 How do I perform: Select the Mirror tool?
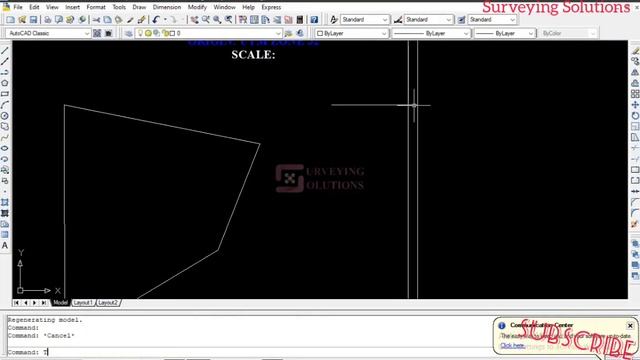(635, 72)
